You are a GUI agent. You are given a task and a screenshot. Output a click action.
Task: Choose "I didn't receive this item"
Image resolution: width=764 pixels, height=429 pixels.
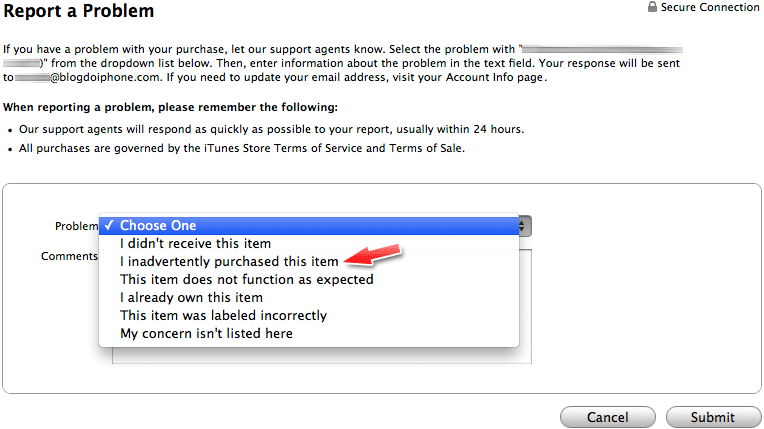click(309, 243)
